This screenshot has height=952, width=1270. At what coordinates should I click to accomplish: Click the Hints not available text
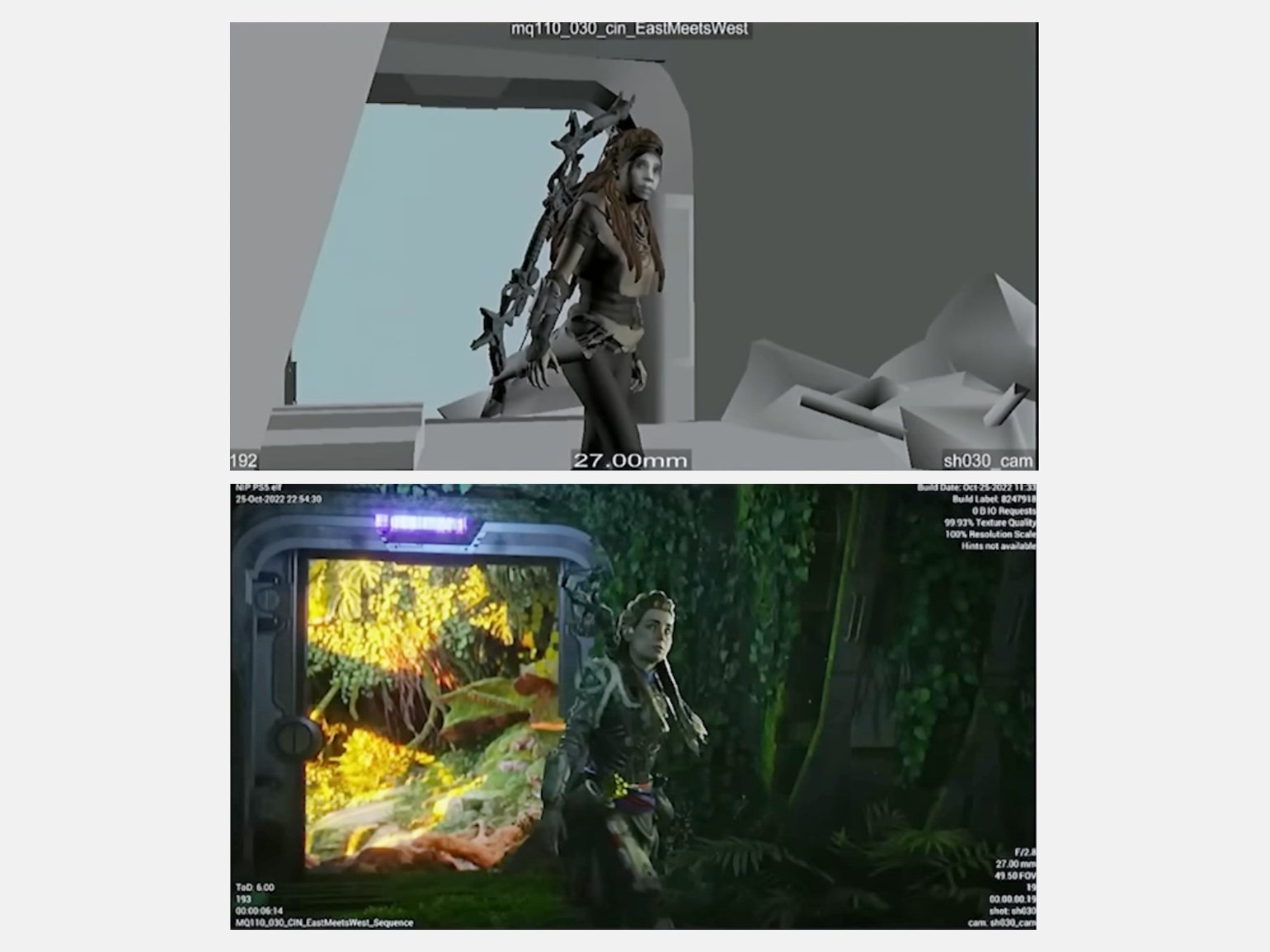[998, 546]
